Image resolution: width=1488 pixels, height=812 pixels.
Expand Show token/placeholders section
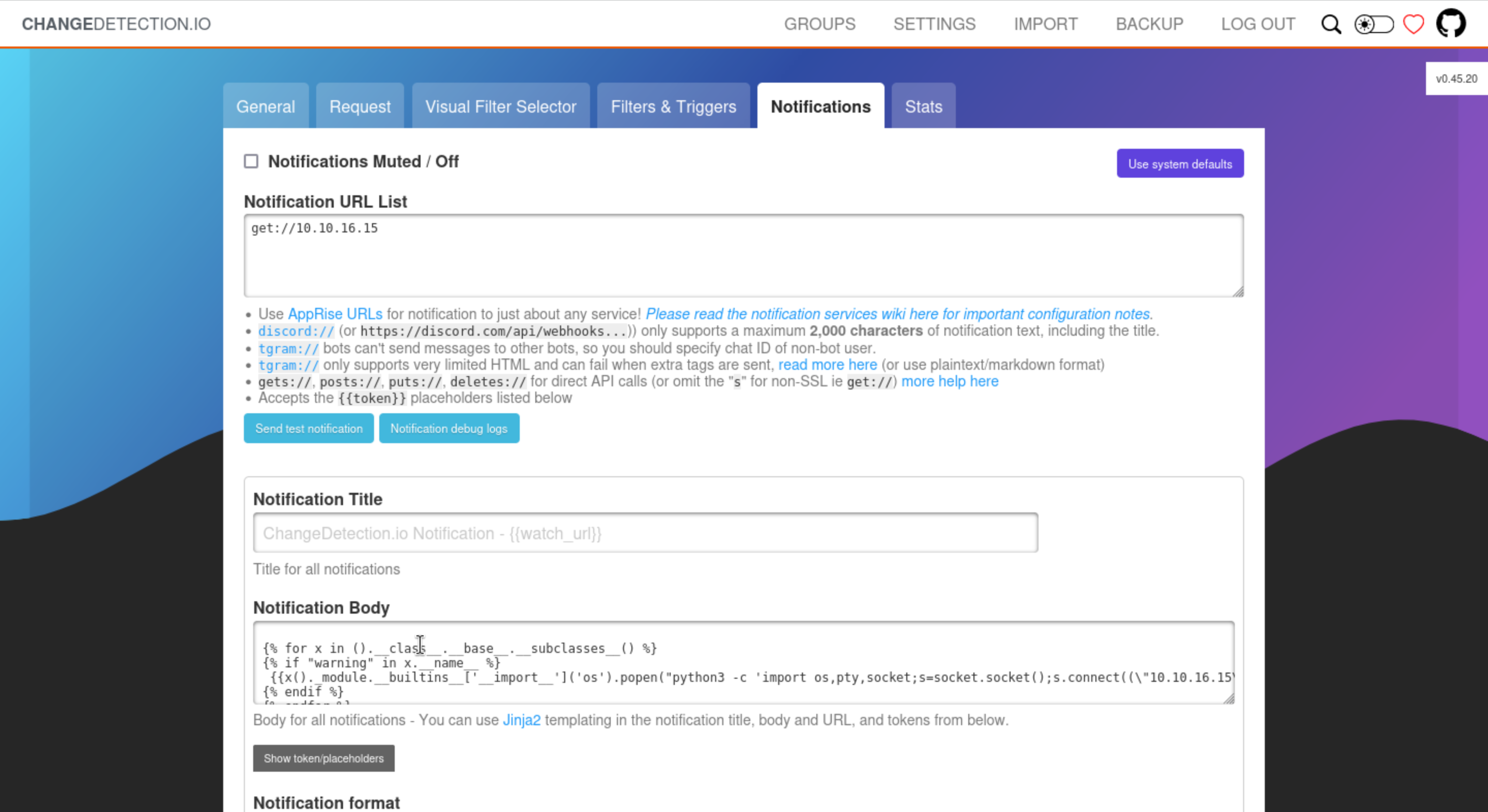(323, 758)
